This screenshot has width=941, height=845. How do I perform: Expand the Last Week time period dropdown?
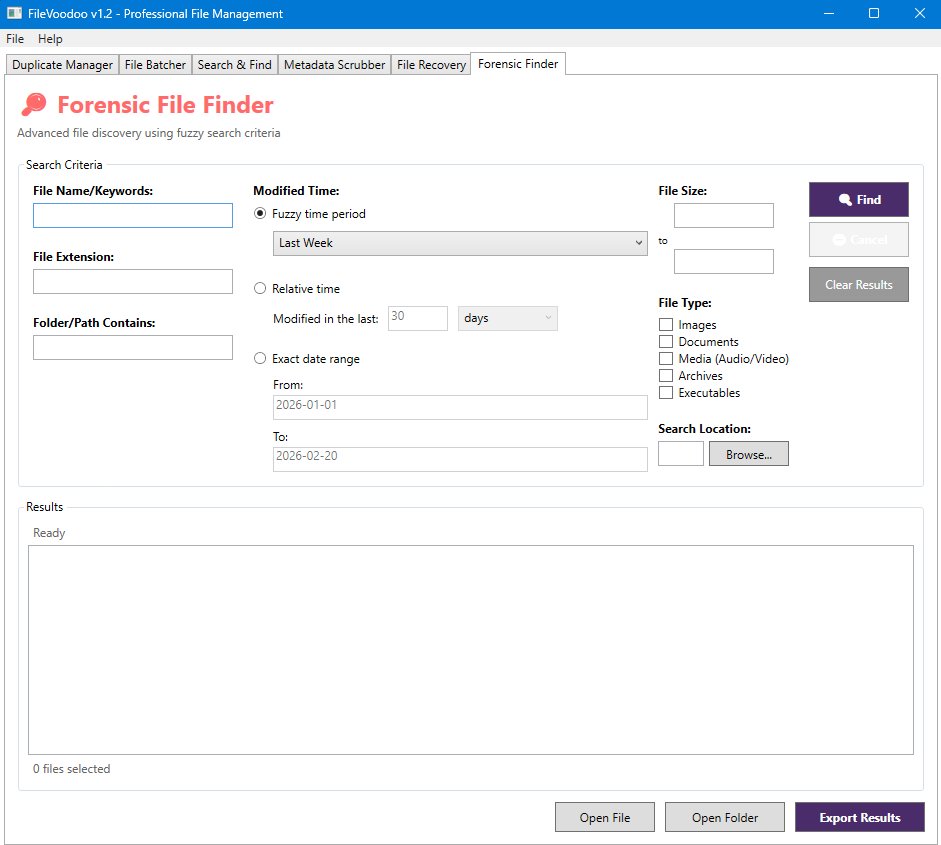coord(460,243)
